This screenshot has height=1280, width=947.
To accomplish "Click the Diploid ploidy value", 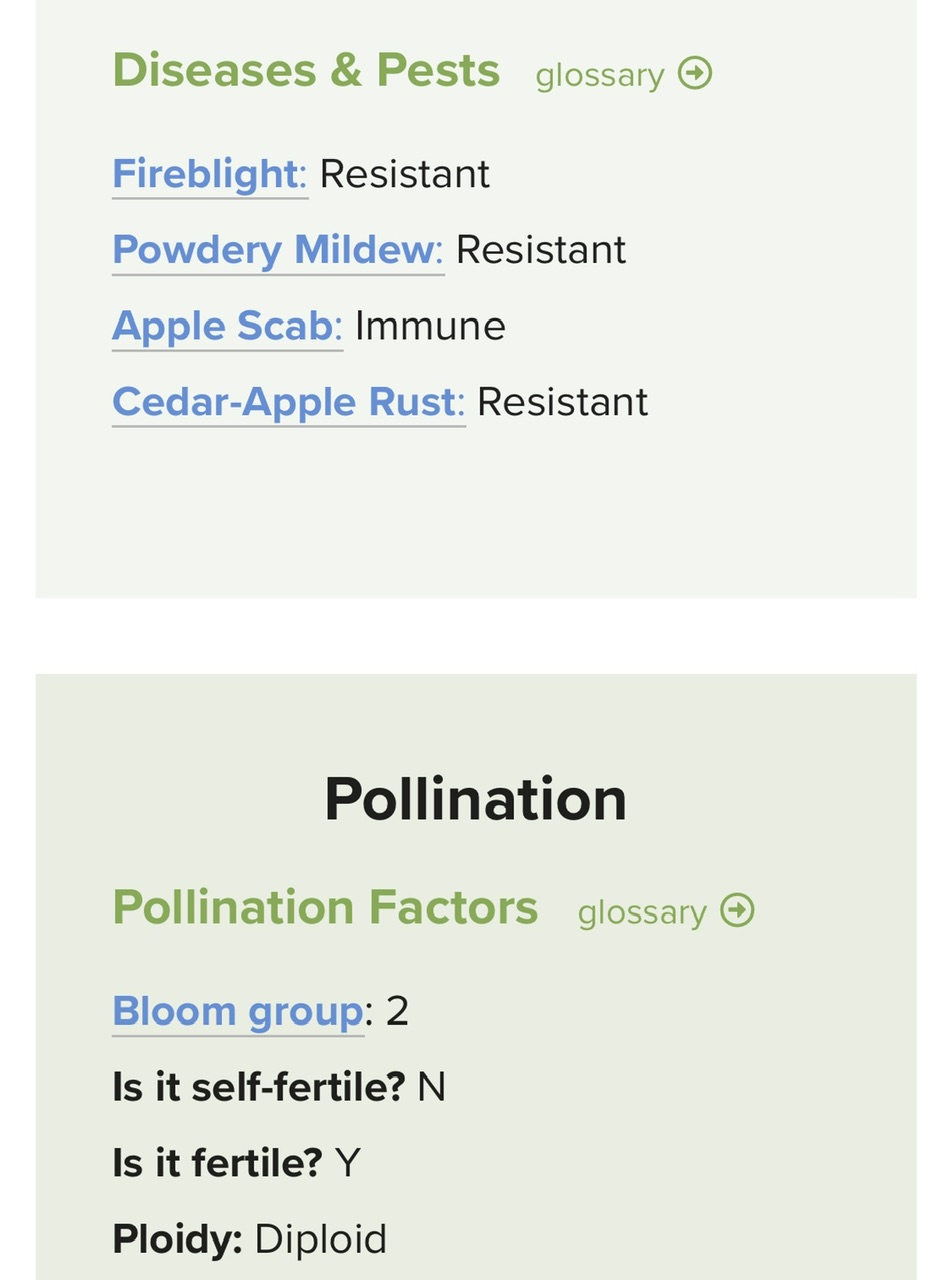I will coord(321,1239).
